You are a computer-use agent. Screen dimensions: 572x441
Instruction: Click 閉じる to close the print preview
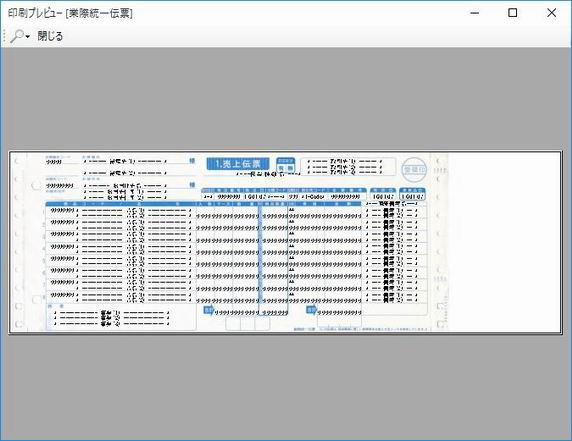click(50, 36)
